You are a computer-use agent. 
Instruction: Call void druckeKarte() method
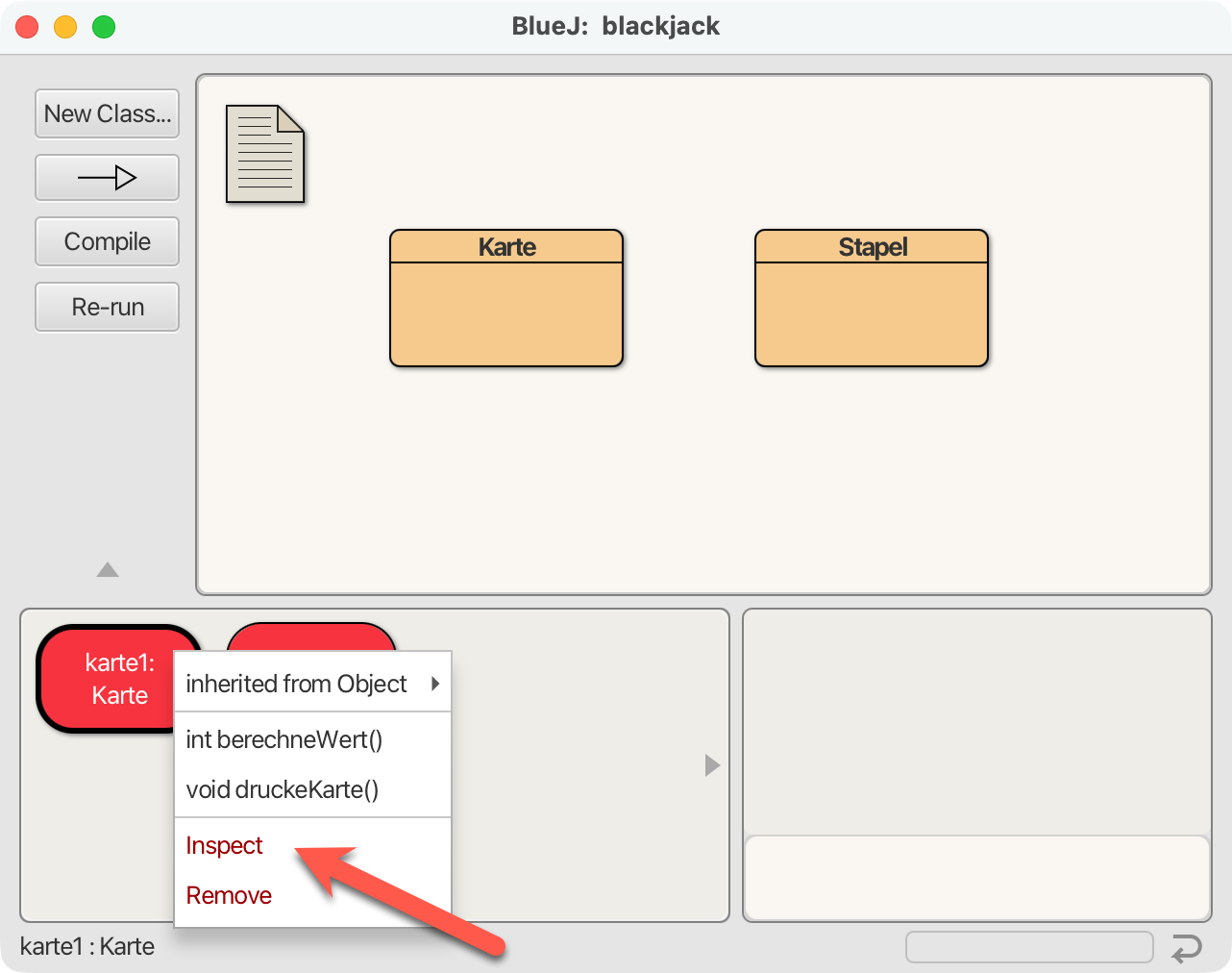click(x=283, y=789)
